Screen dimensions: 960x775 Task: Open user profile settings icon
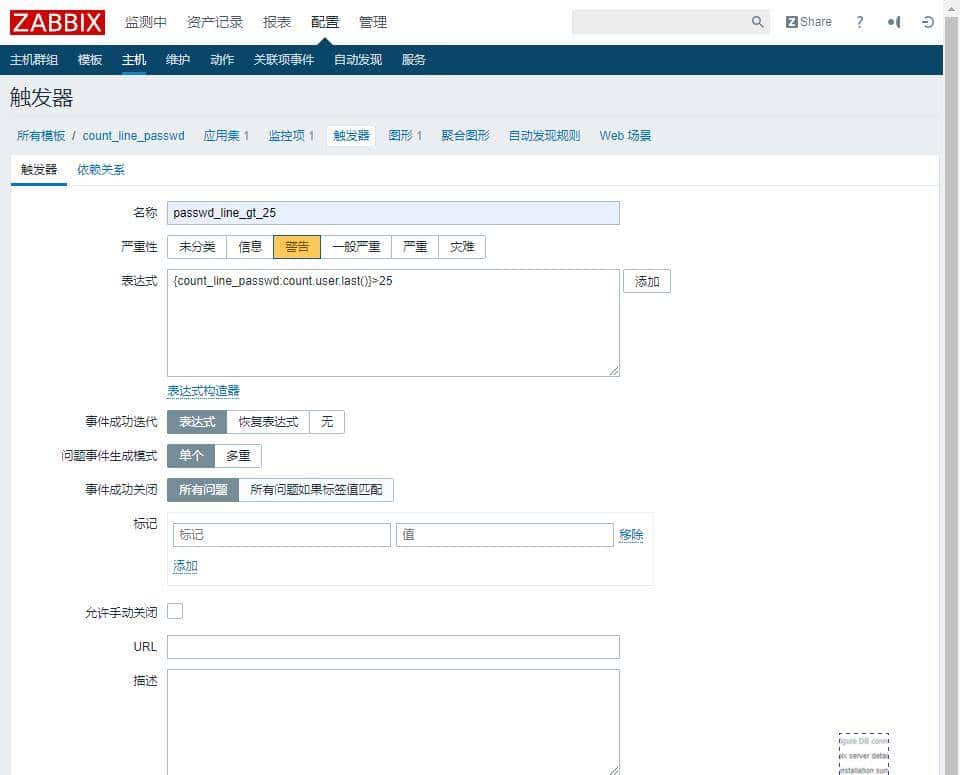coord(893,21)
